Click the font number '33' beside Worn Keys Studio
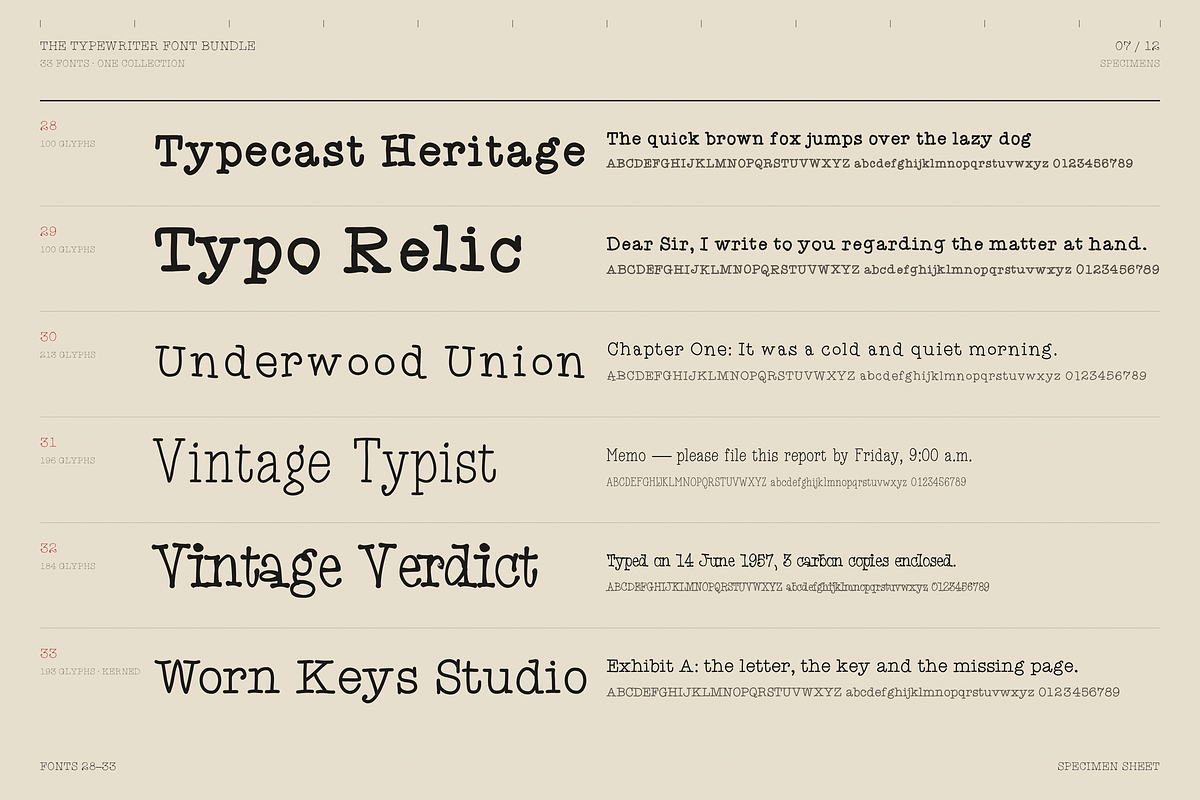The height and width of the screenshot is (800, 1200). point(48,654)
